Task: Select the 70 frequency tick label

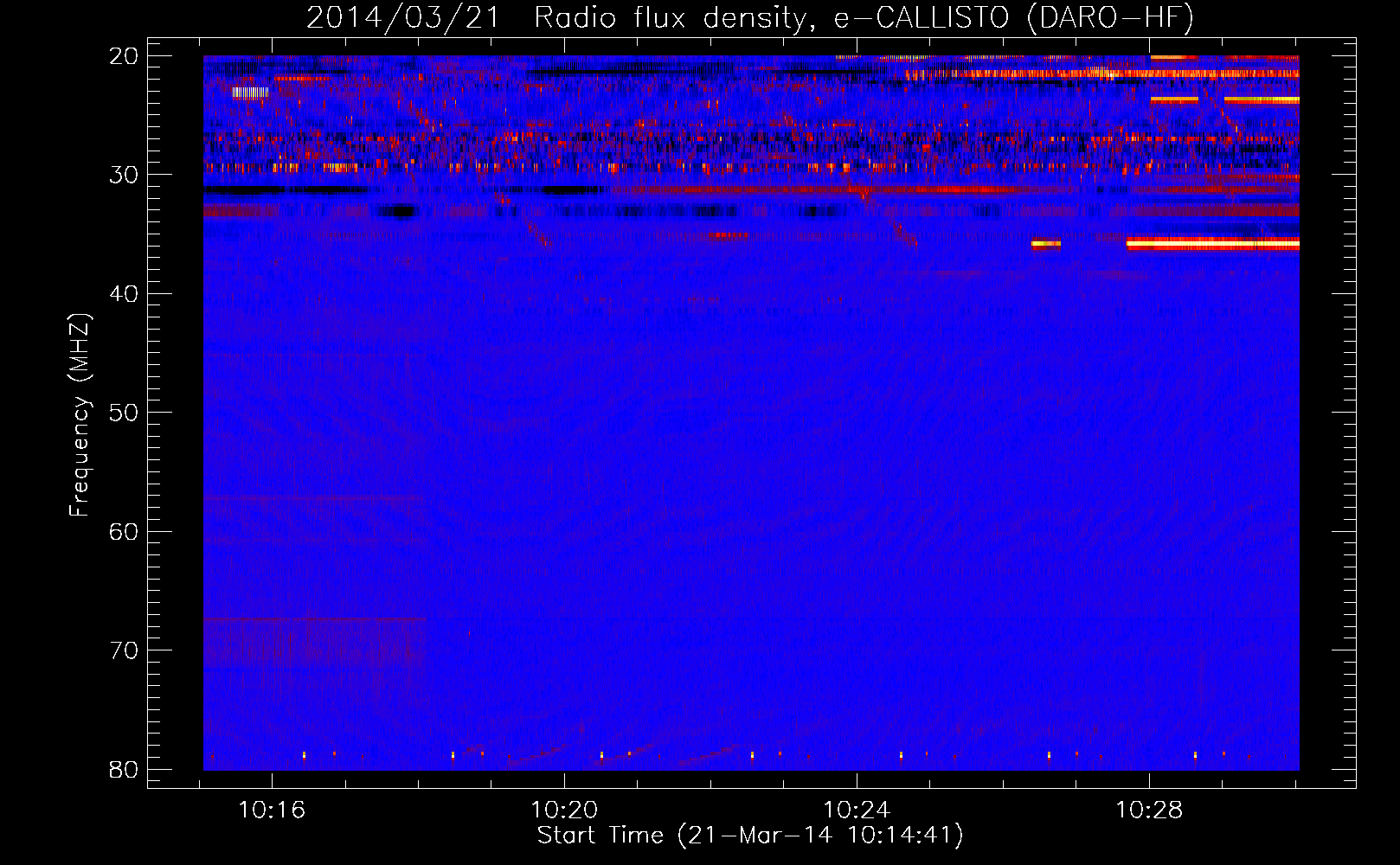Action: click(124, 650)
